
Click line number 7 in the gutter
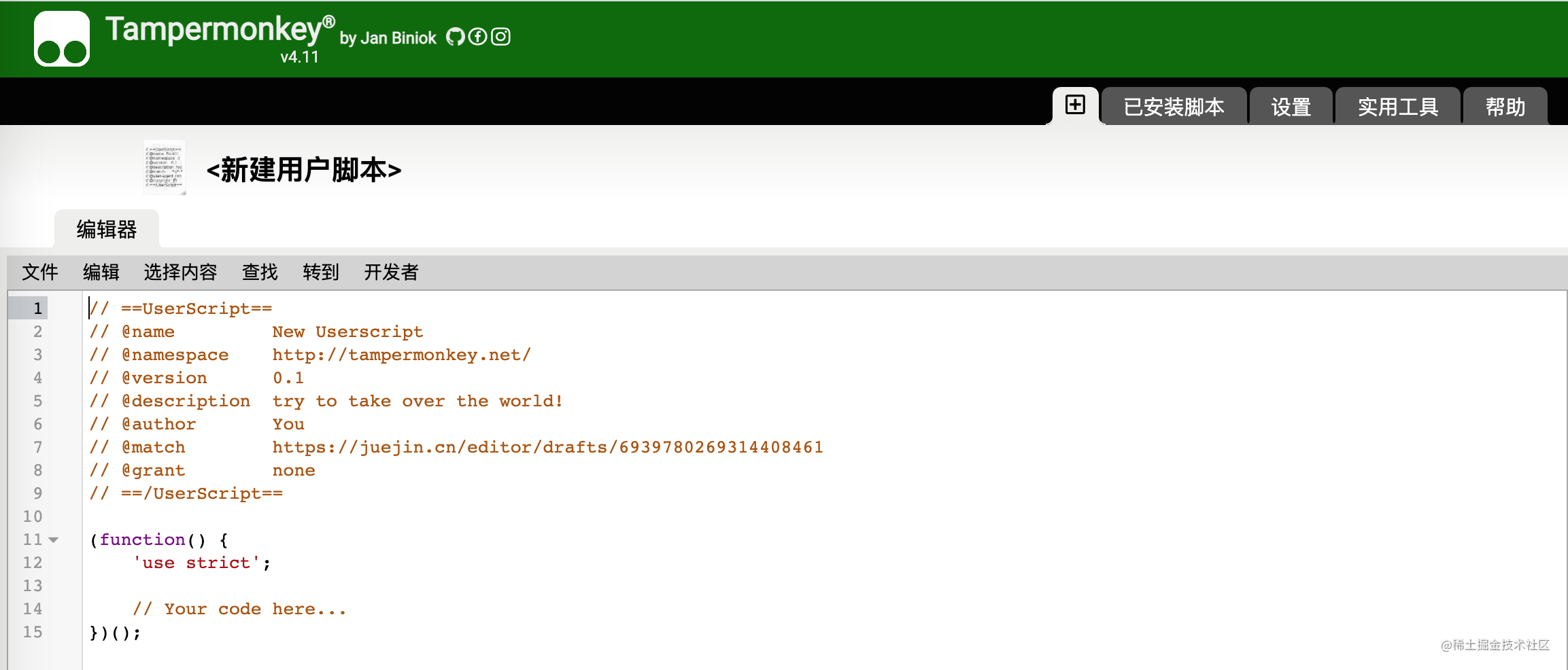pos(38,447)
